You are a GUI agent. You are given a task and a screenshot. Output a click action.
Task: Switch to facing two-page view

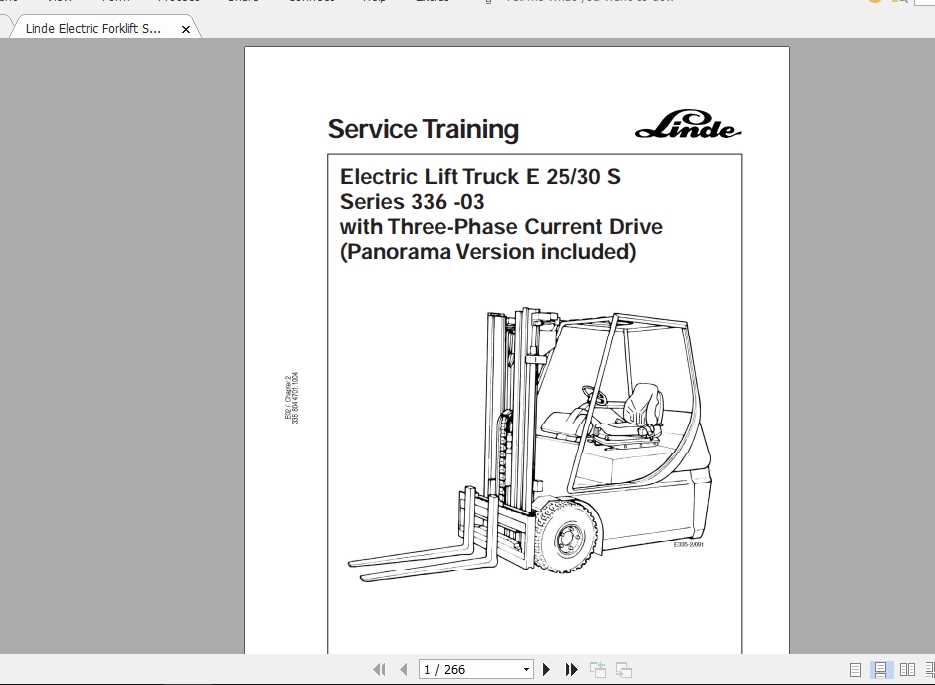click(907, 669)
